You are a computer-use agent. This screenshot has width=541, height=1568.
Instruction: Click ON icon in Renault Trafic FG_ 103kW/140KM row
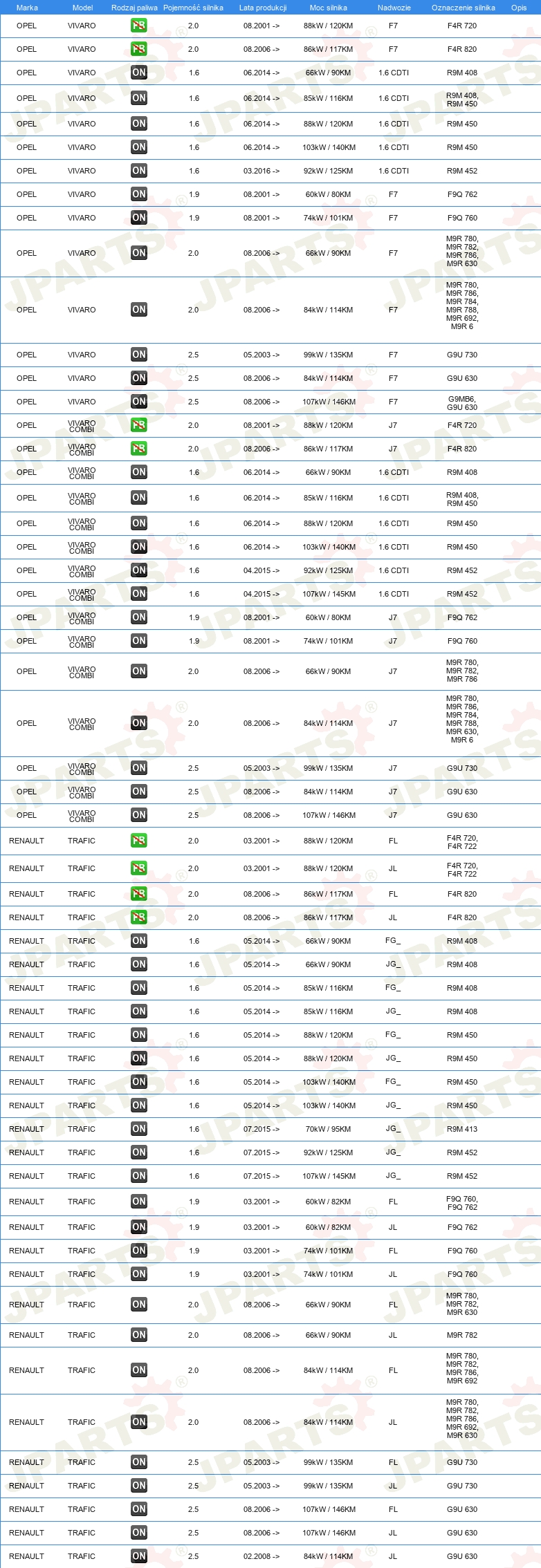[139, 1082]
